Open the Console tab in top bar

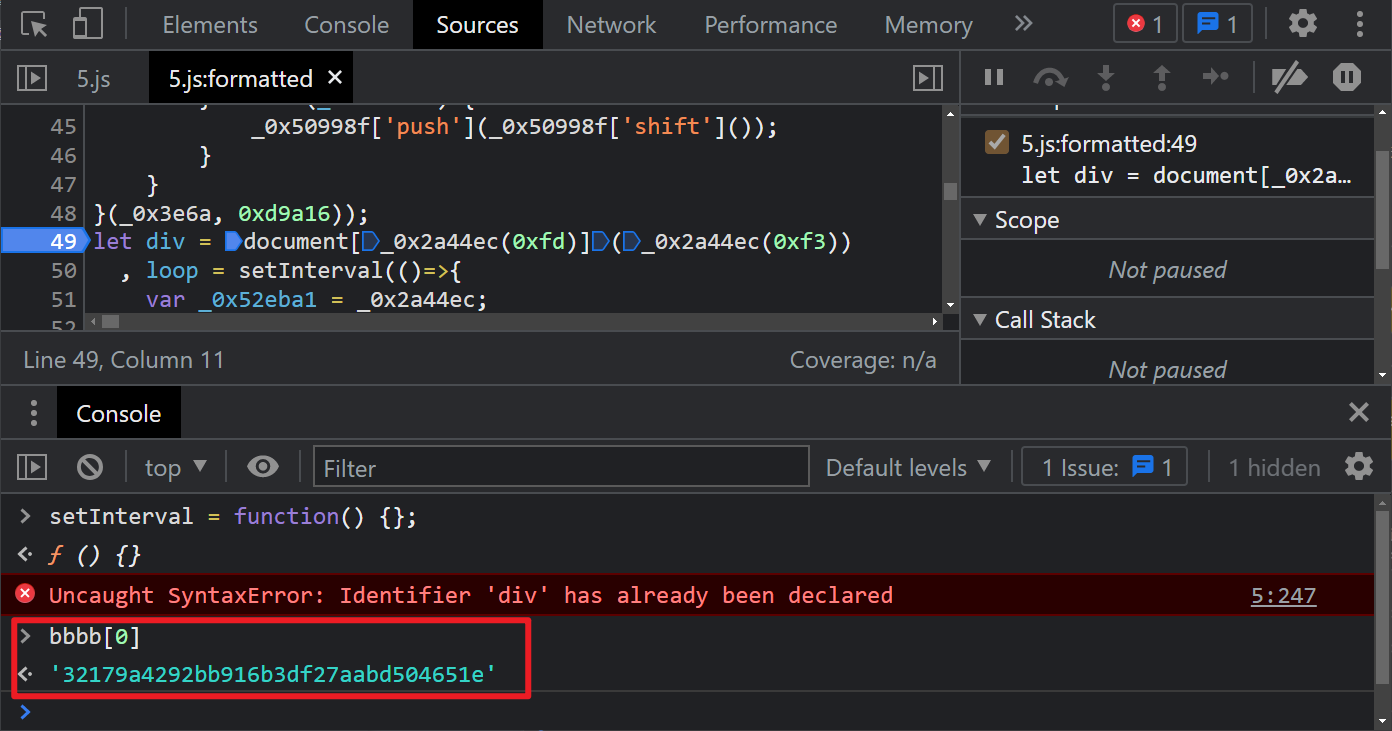347,25
